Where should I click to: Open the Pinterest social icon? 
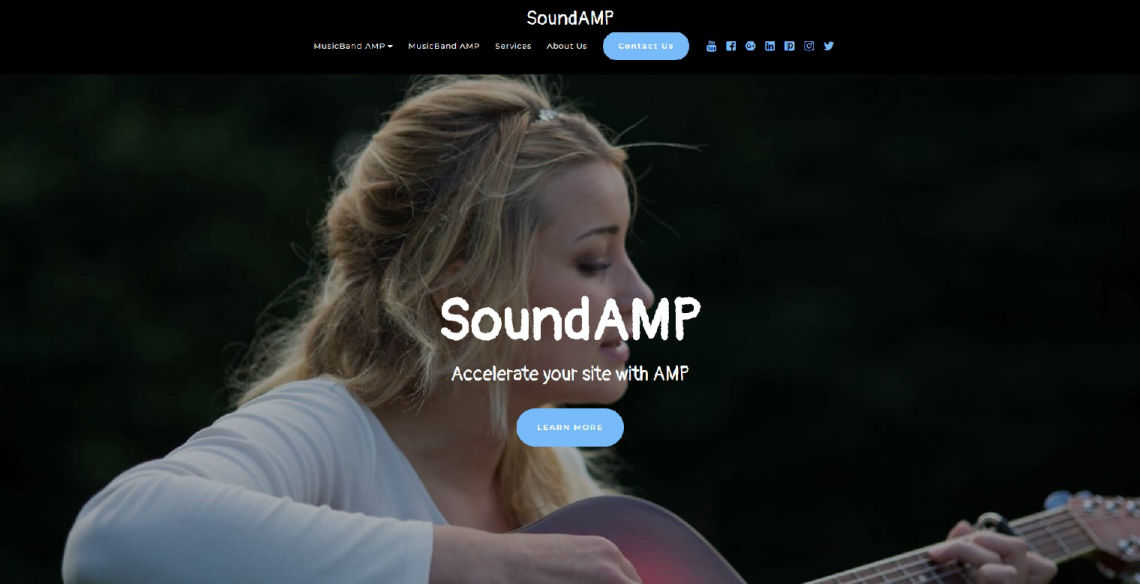click(790, 46)
